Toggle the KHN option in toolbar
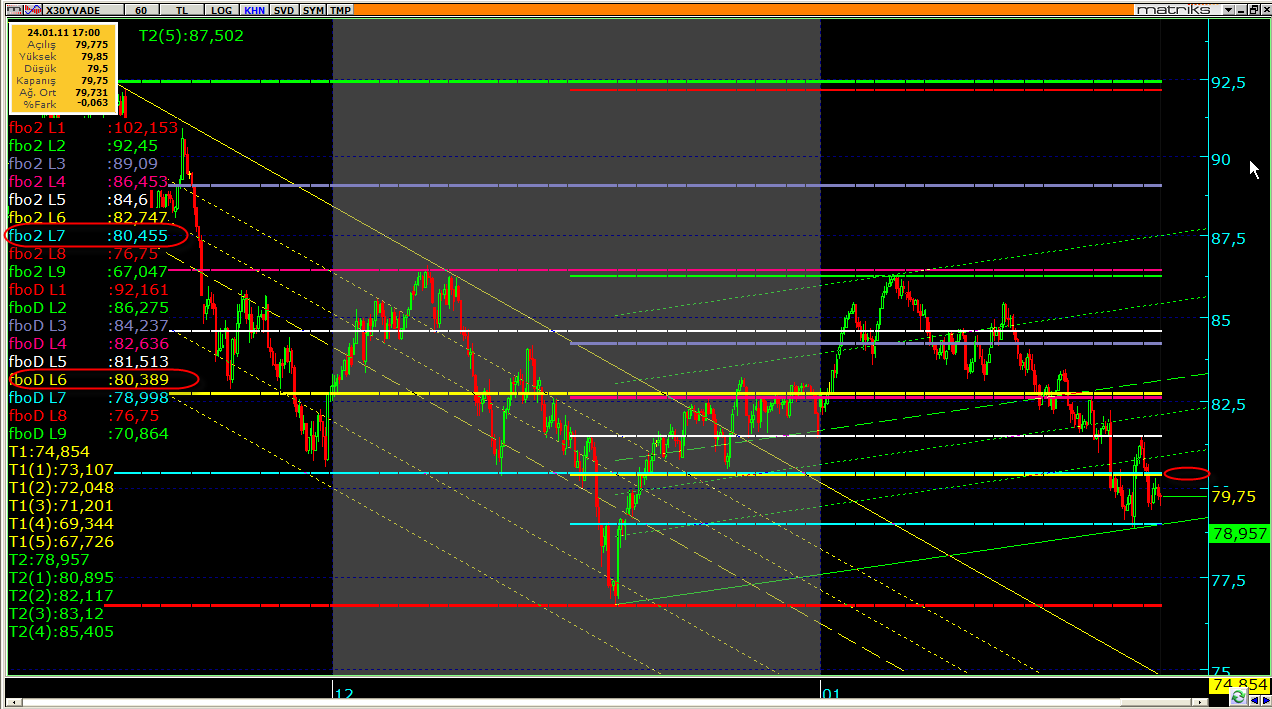Viewport: 1272px width, 709px height. tap(255, 9)
